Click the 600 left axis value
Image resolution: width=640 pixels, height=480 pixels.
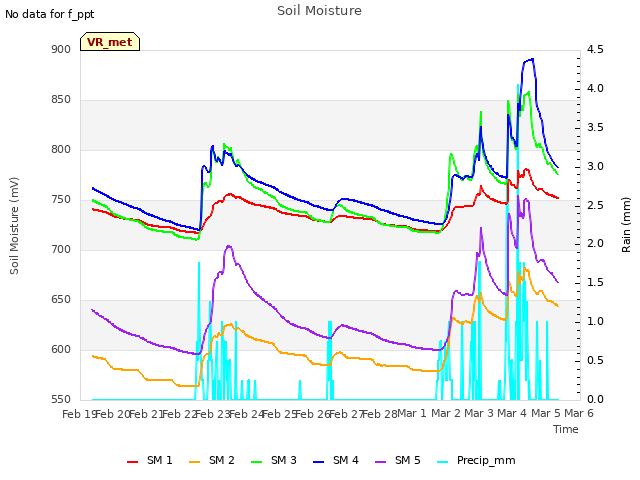click(x=61, y=350)
